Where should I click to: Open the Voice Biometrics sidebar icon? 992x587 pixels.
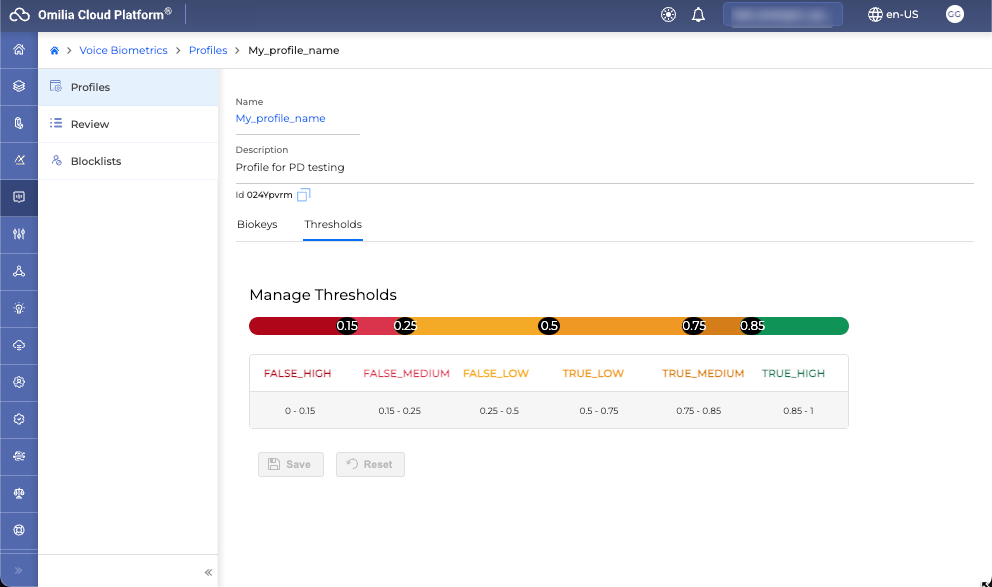pyautogui.click(x=18, y=197)
